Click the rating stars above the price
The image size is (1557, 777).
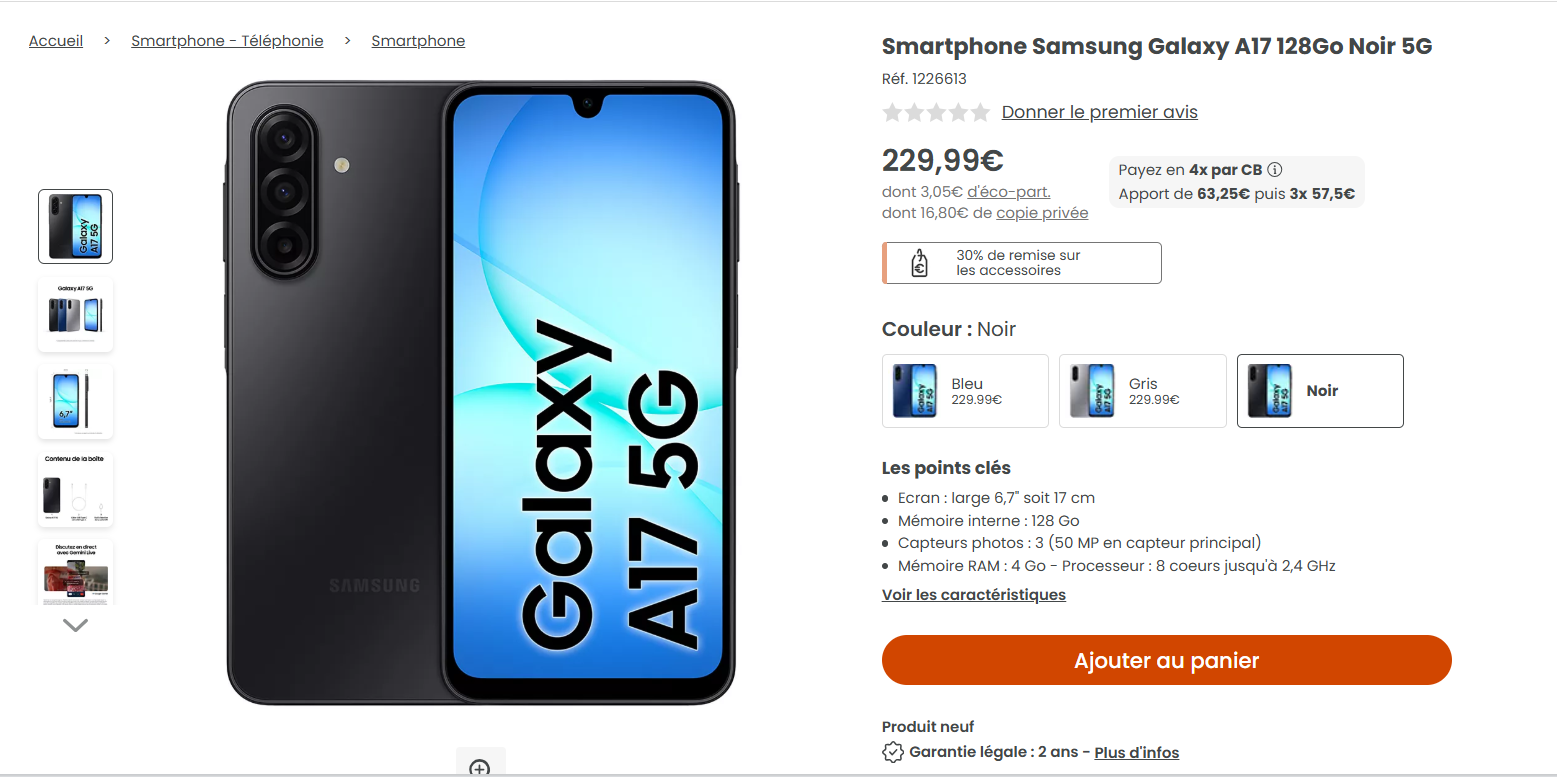tap(936, 112)
